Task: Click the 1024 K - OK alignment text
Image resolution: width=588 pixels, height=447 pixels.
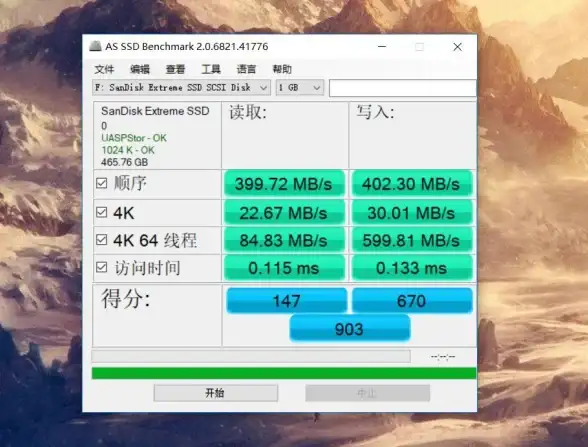Action: click(x=128, y=150)
